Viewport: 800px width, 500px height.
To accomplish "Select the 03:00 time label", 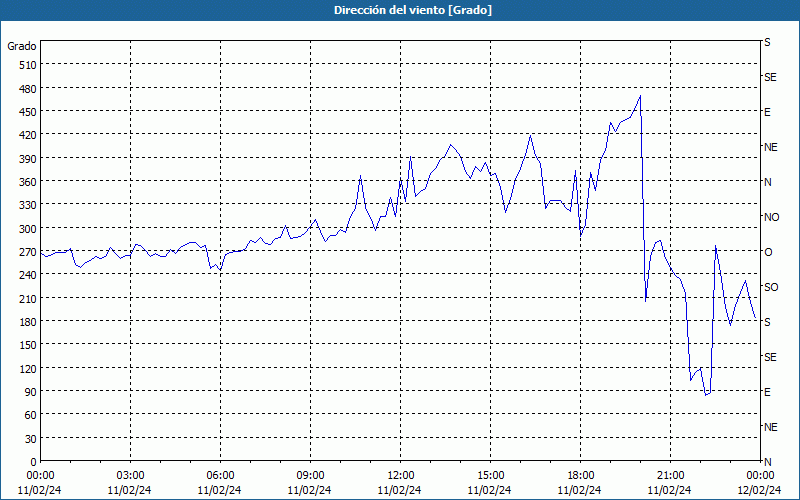I will (x=130, y=476).
